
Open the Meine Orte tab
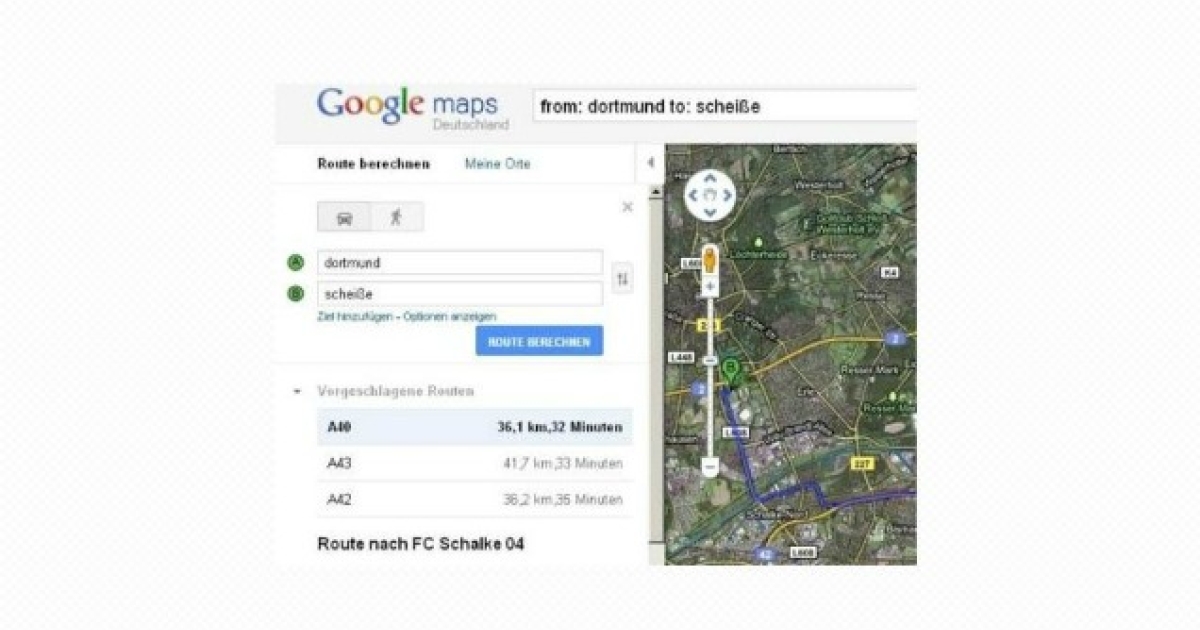[497, 164]
